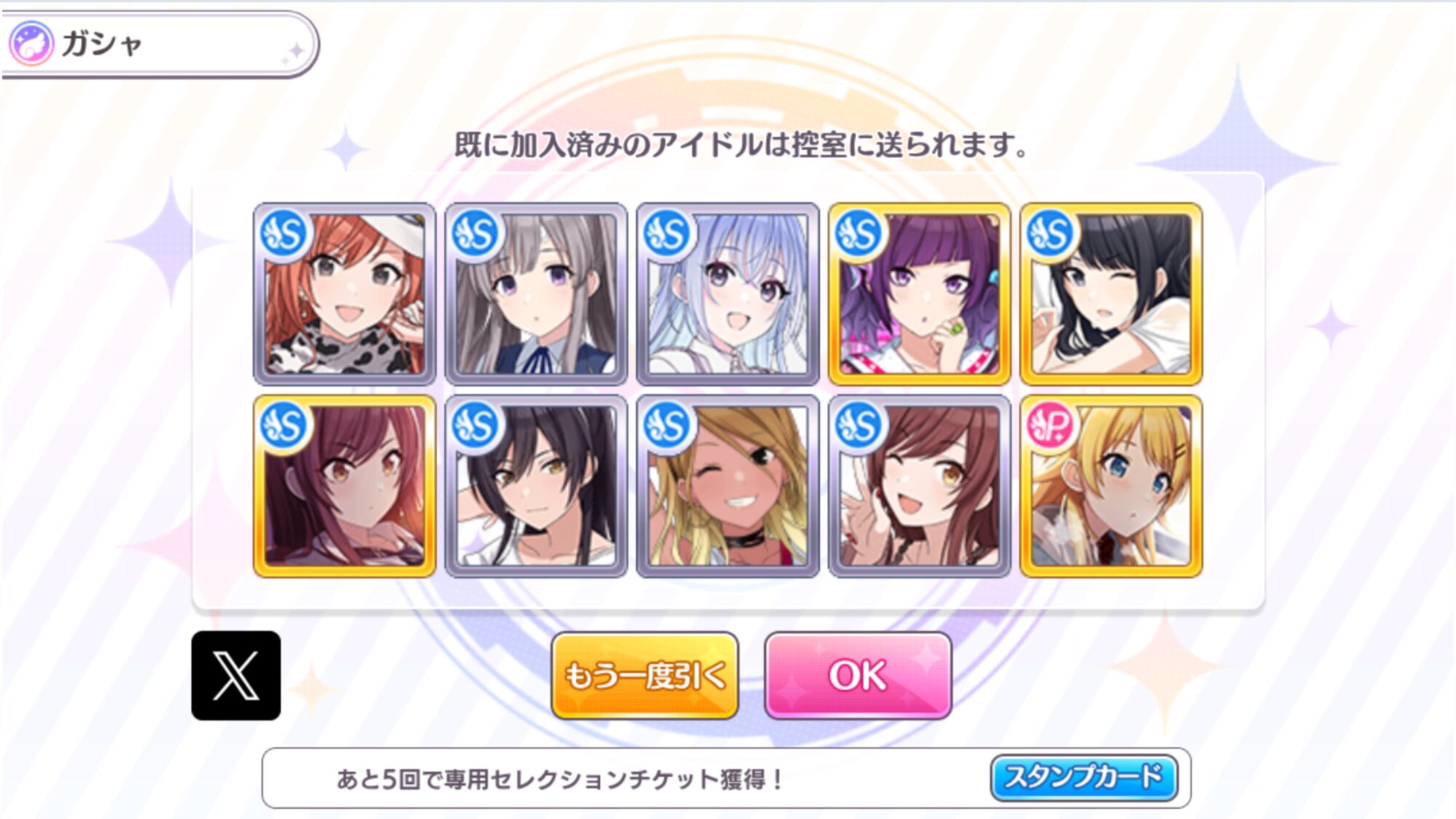The image size is (1456, 819).
Task: Select the gray-haired idol card with blue ribbon
Action: tap(536, 294)
